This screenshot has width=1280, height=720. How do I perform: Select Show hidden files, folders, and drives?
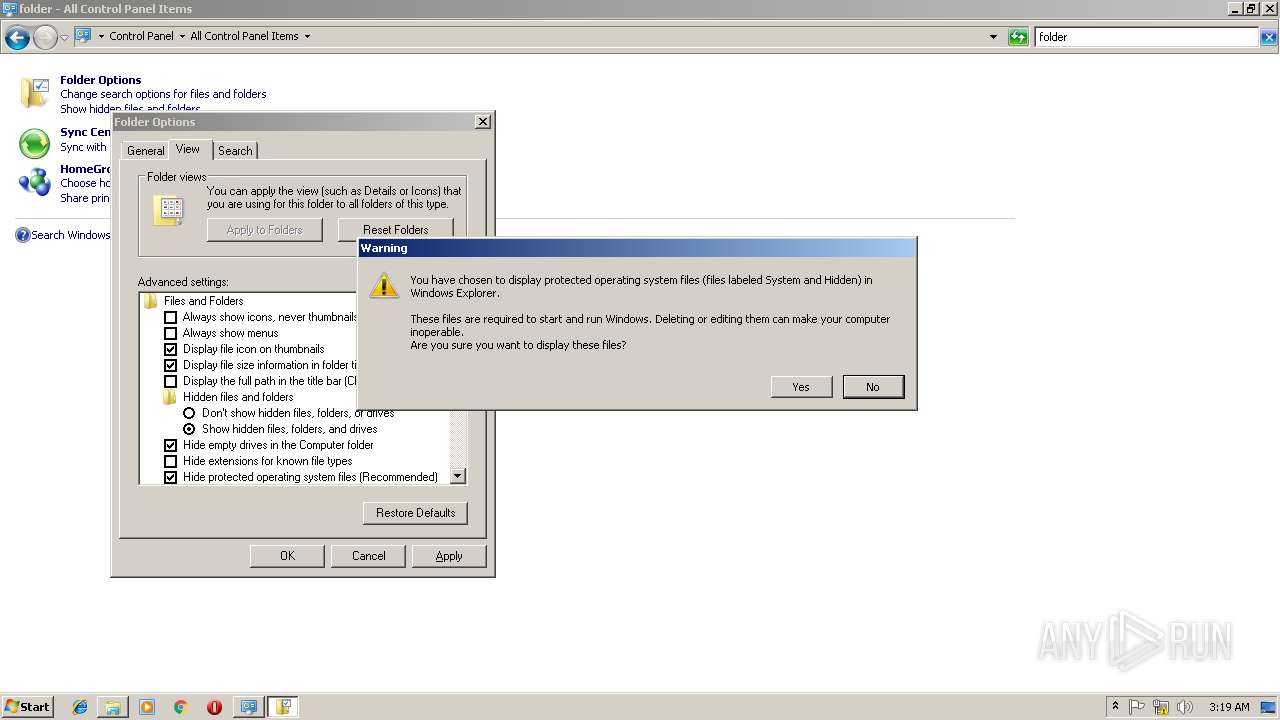189,429
